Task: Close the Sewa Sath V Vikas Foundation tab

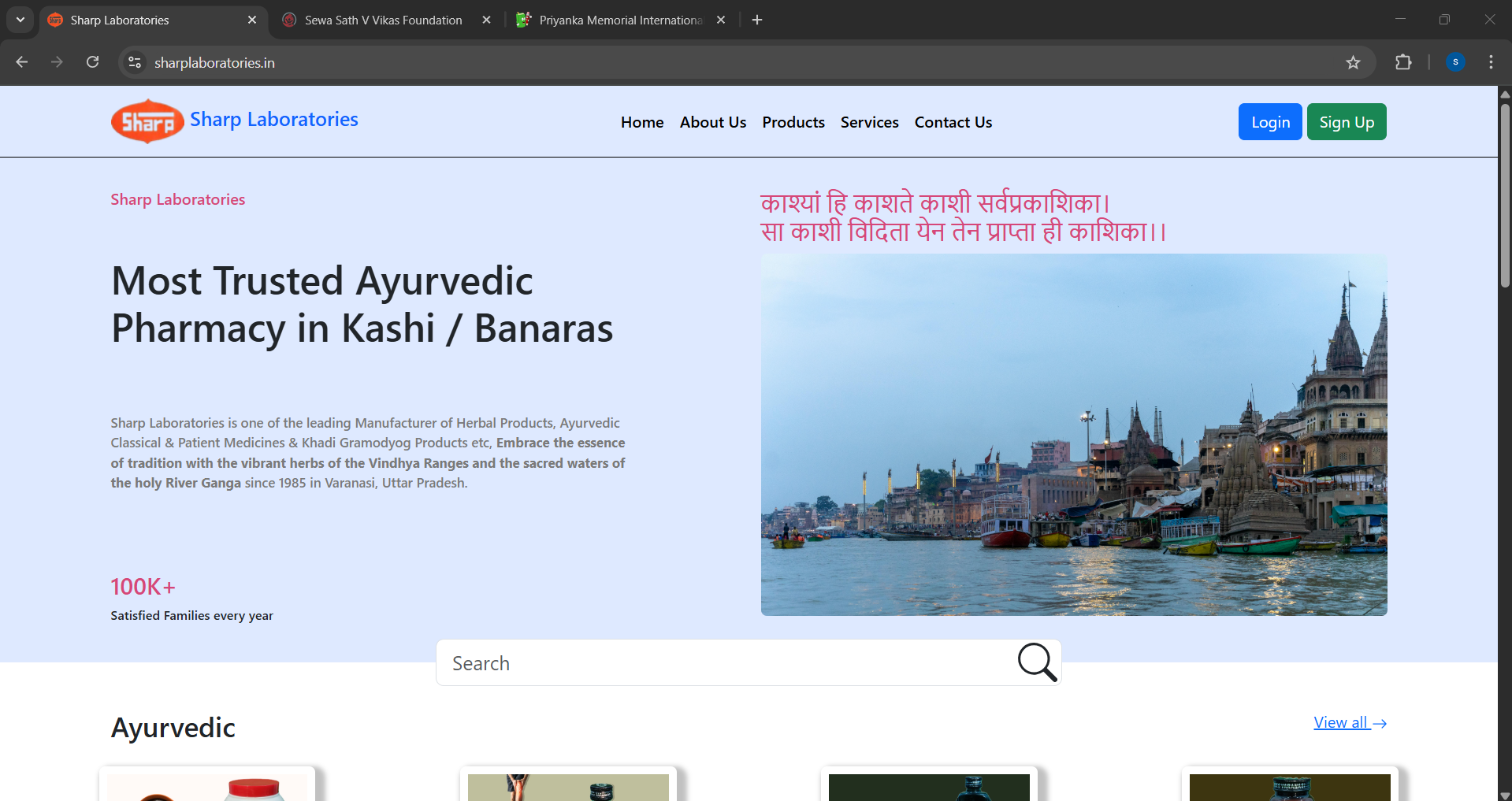Action: [x=487, y=20]
